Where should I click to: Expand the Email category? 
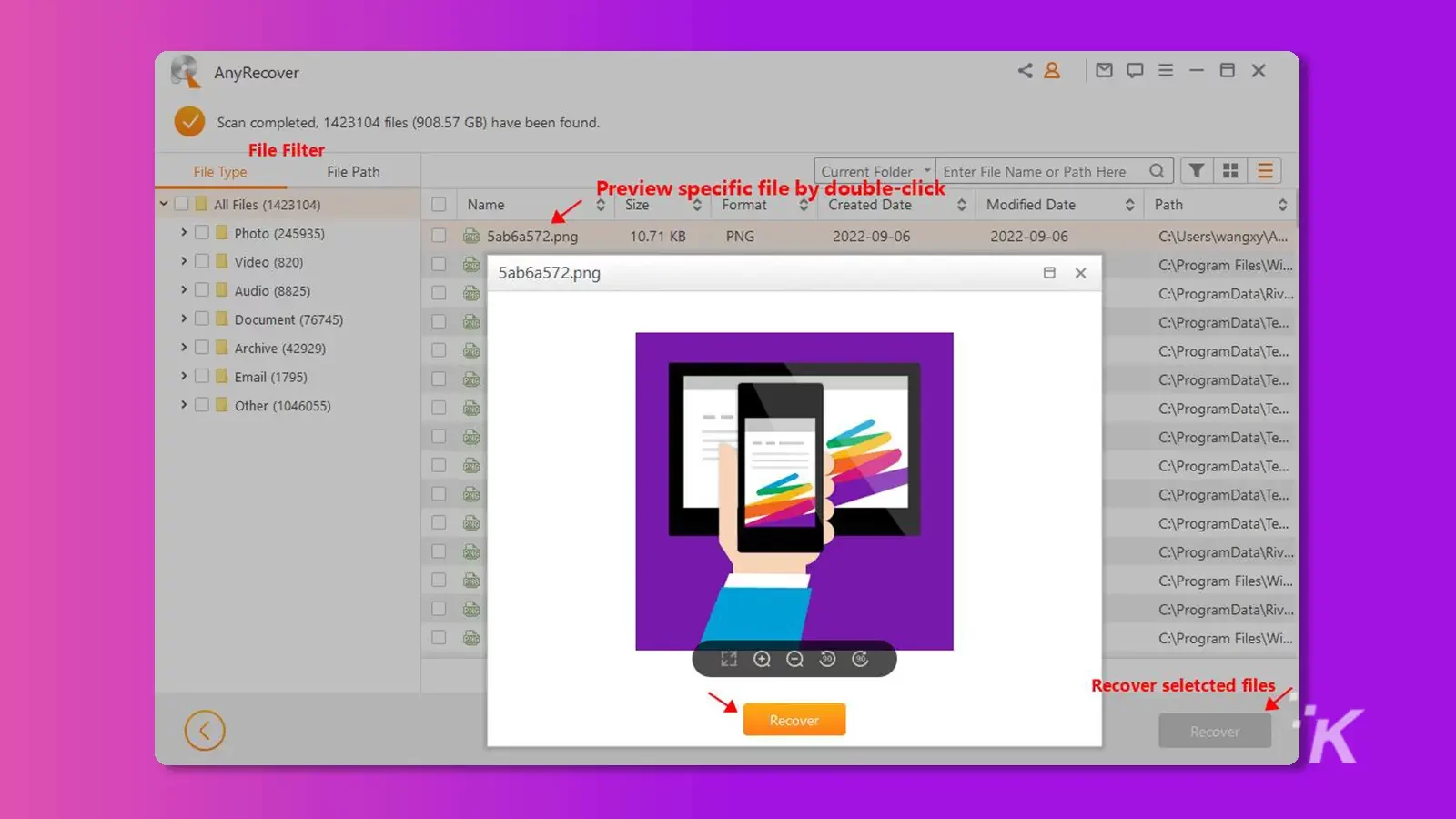coord(184,377)
